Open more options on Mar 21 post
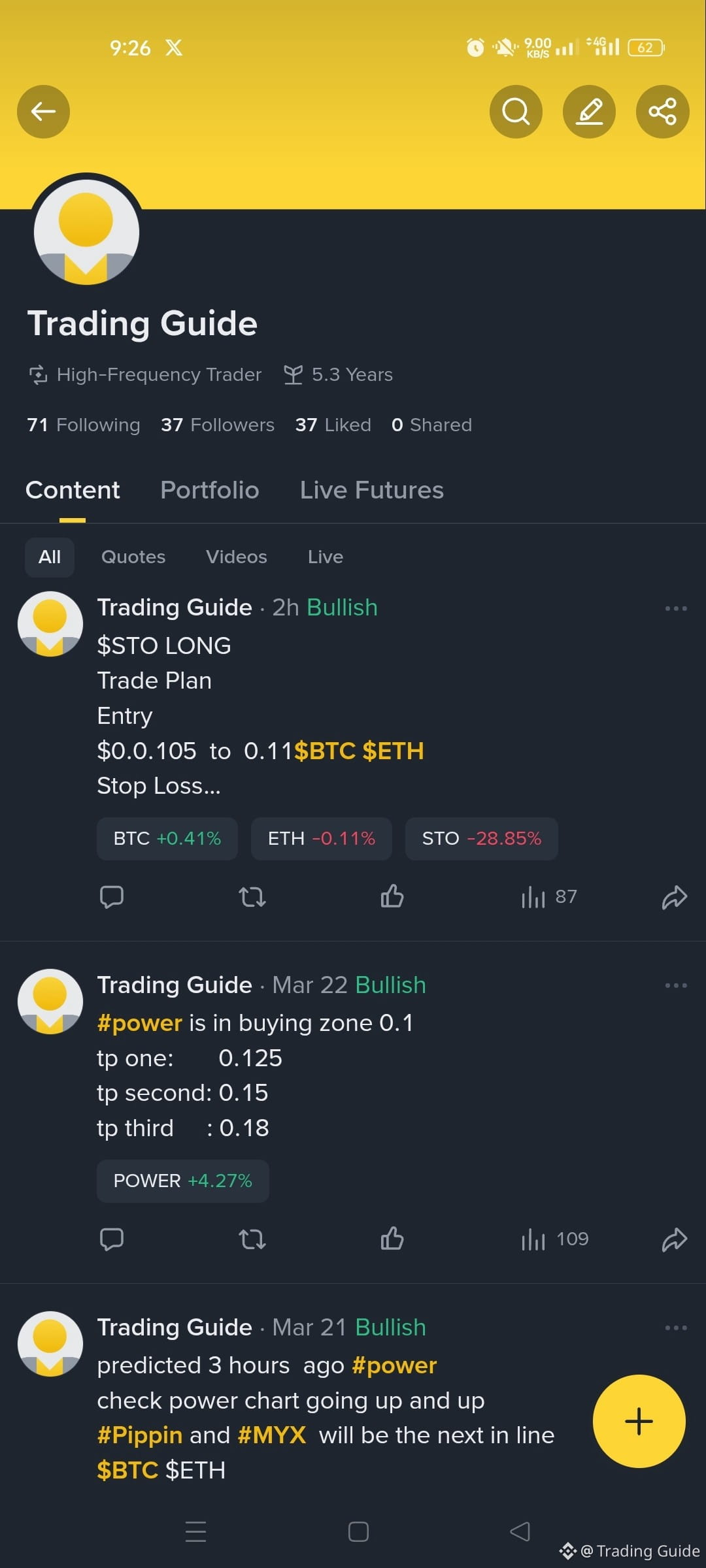Viewport: 706px width, 1568px height. 676,1328
